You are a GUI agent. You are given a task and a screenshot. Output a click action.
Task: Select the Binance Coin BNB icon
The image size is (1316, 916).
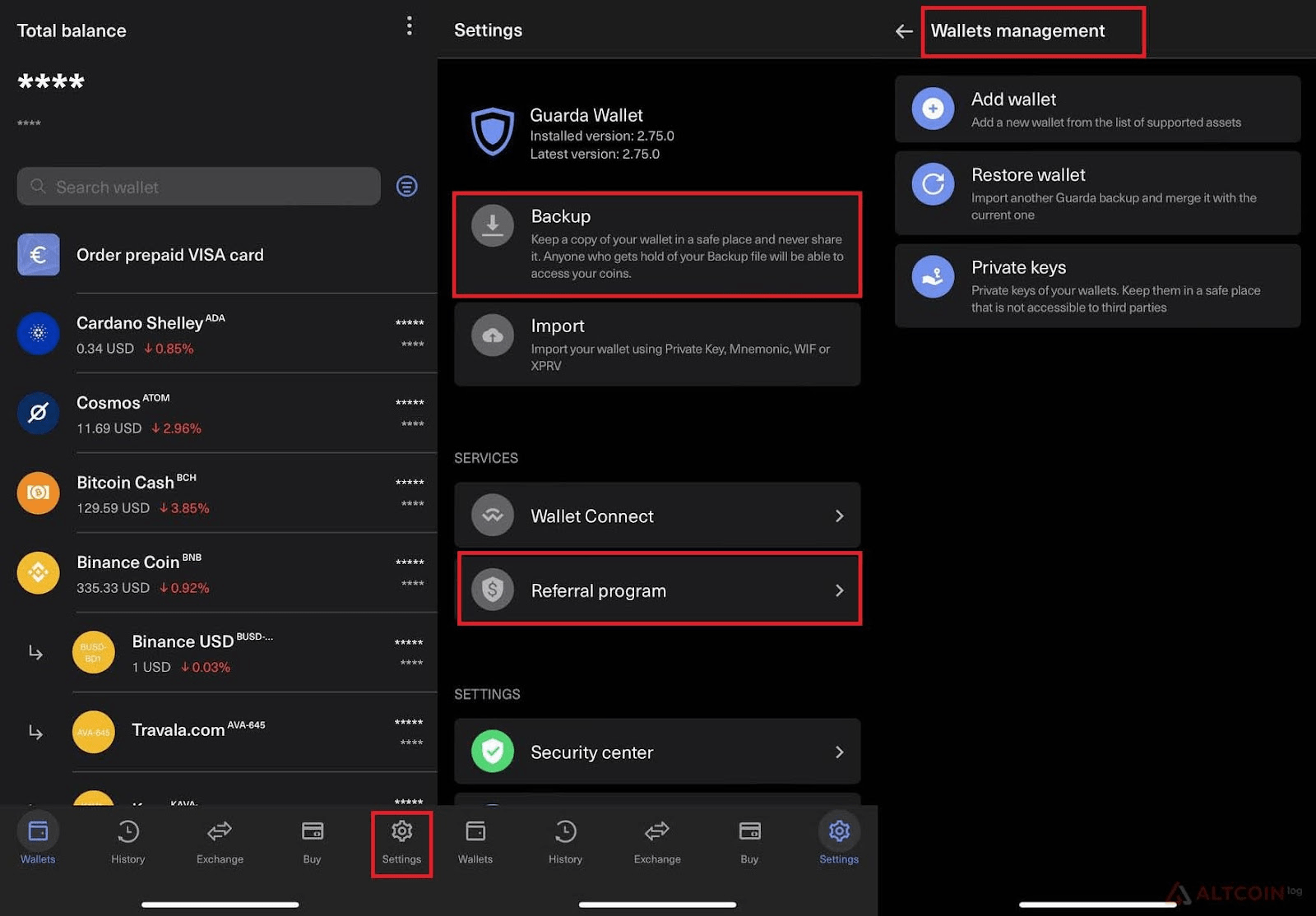(x=39, y=572)
